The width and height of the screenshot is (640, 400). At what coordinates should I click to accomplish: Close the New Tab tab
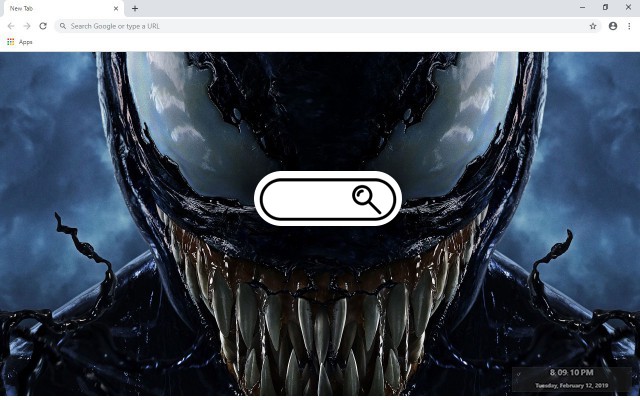pos(116,8)
